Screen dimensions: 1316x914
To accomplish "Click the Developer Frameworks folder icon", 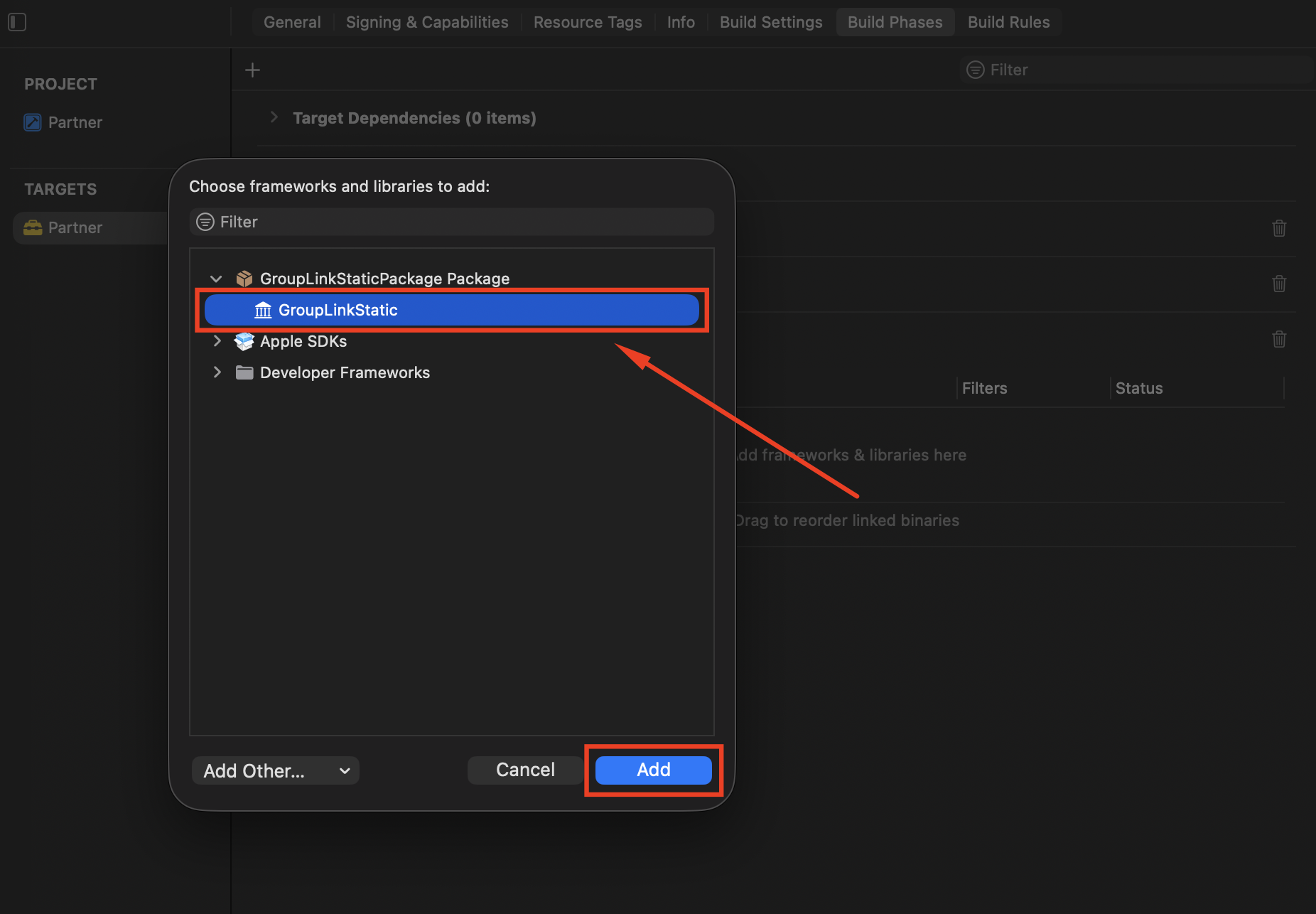I will click(x=244, y=372).
